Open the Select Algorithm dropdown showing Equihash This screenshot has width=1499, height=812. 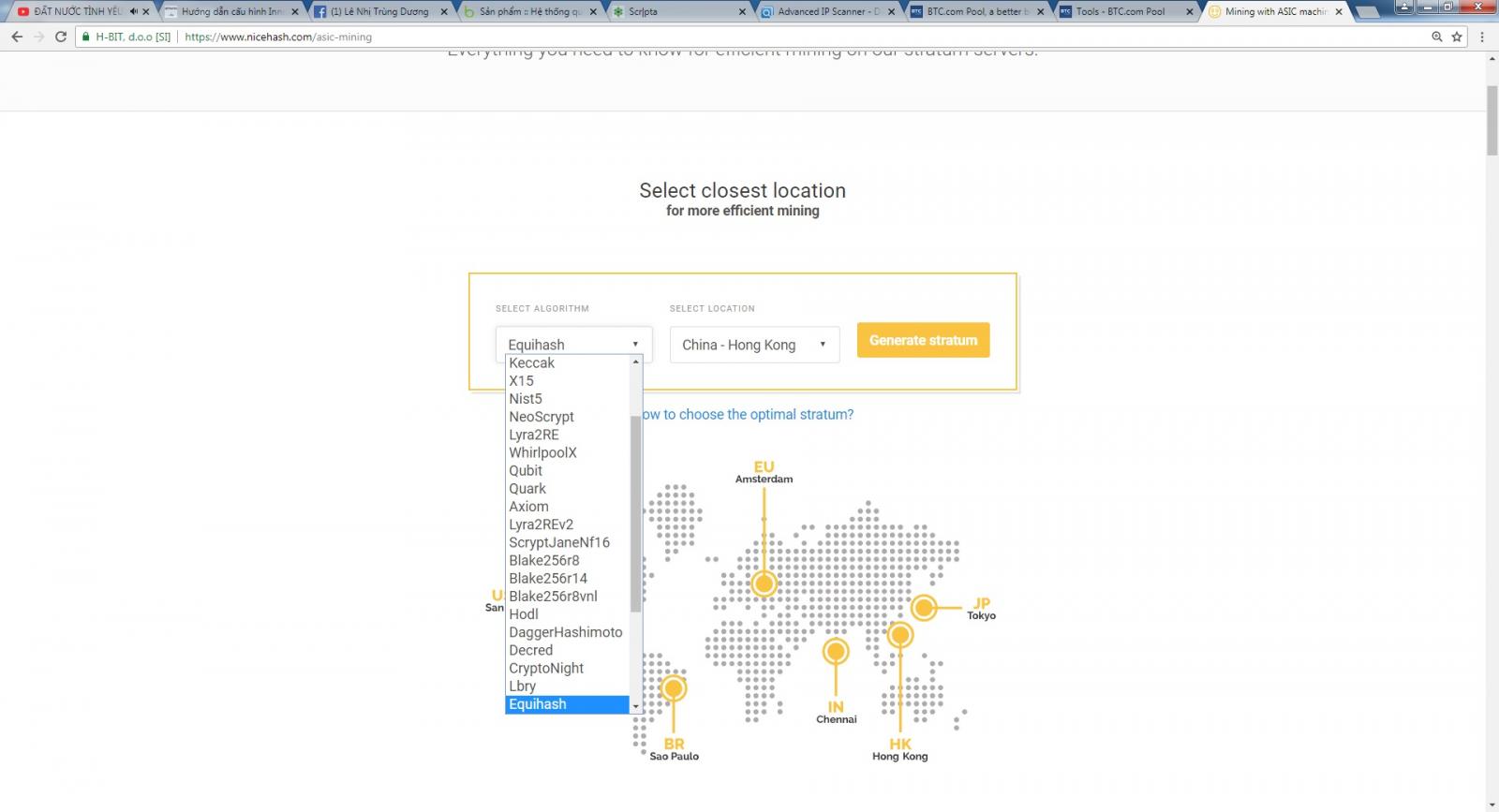point(573,344)
